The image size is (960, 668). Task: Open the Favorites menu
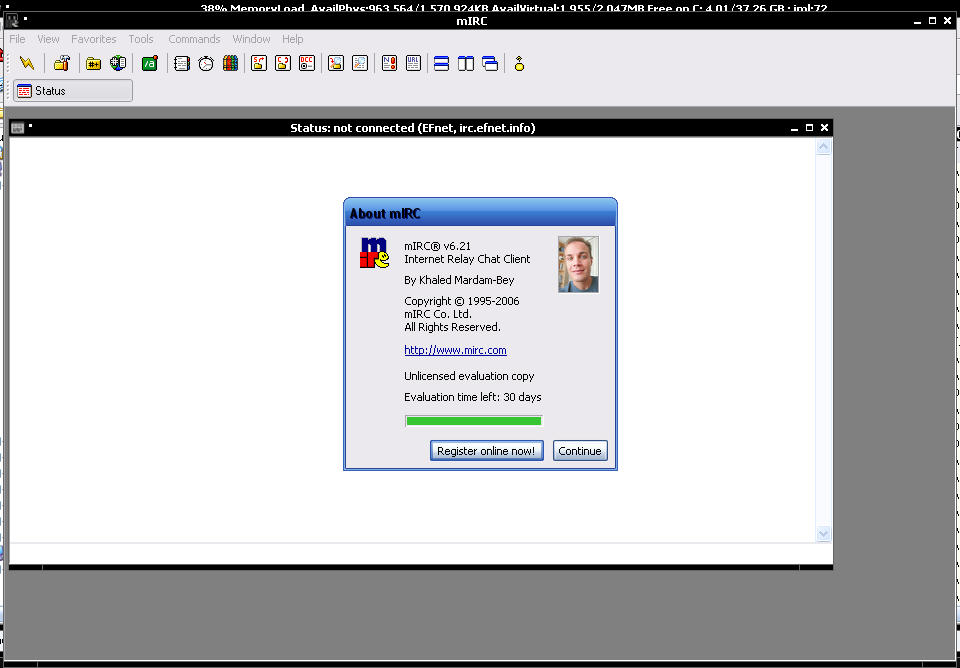(x=94, y=39)
